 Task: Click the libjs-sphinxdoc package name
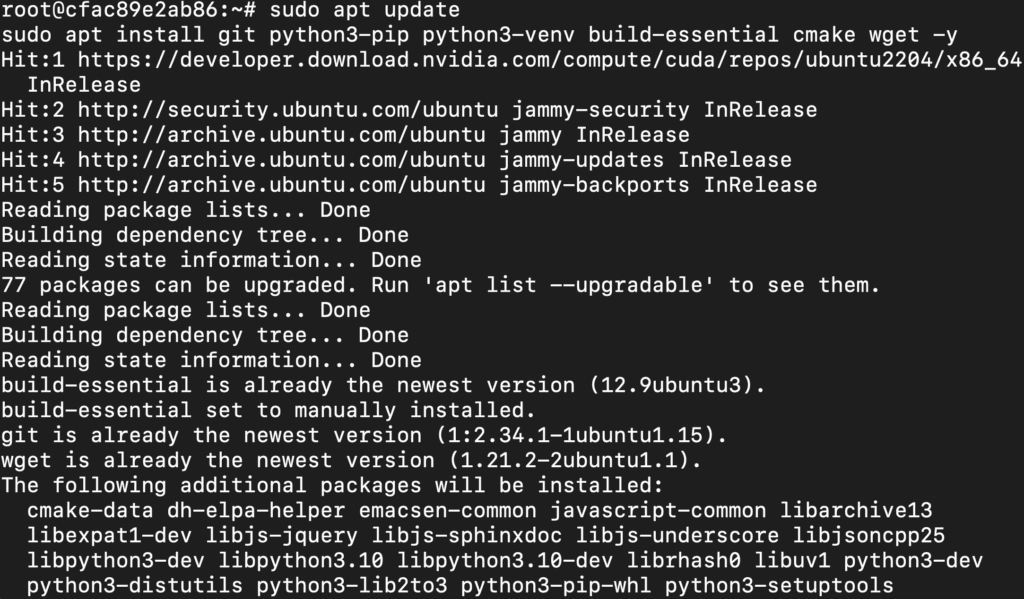point(467,536)
